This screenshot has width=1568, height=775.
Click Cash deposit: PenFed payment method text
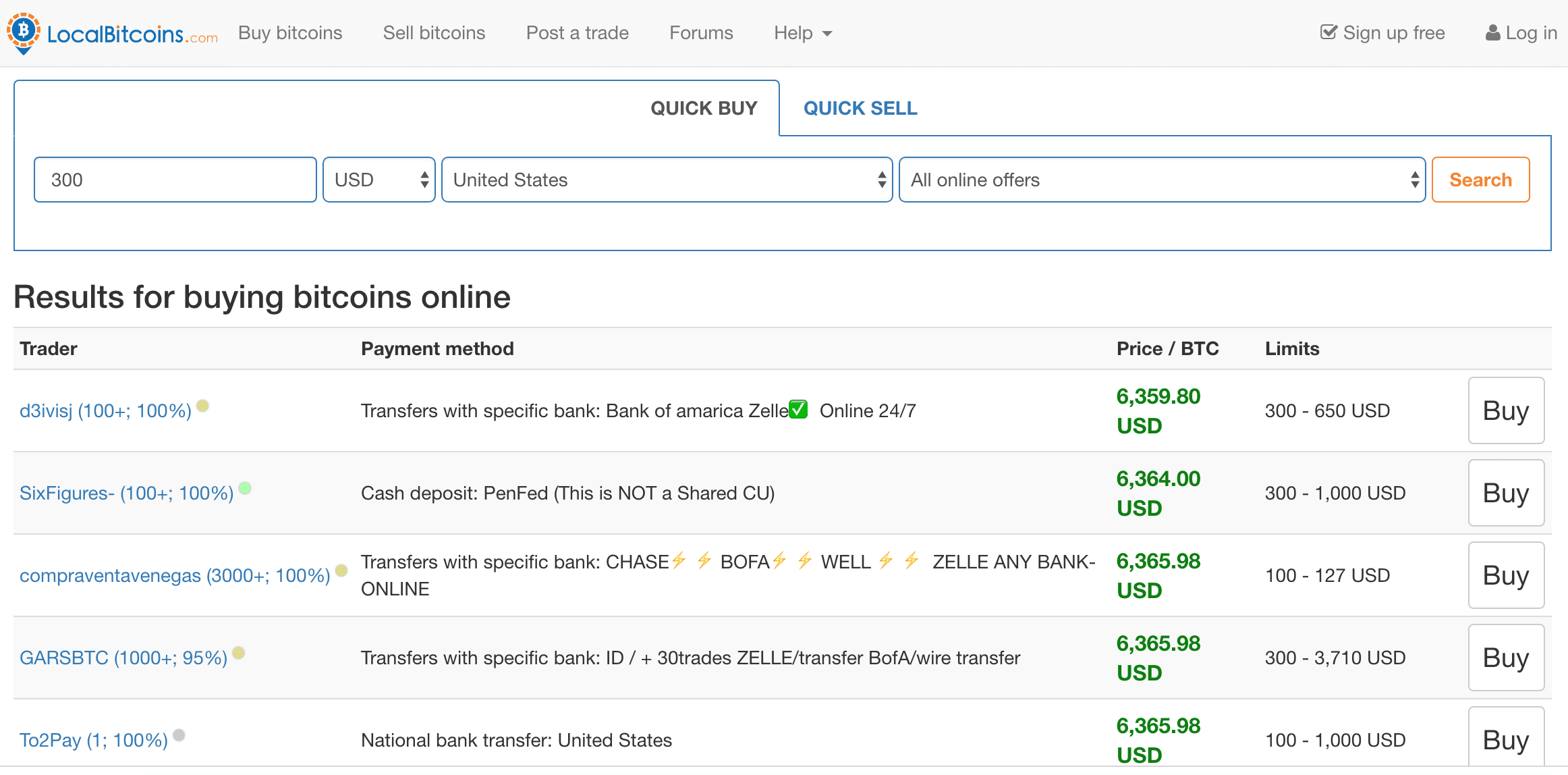(x=567, y=493)
